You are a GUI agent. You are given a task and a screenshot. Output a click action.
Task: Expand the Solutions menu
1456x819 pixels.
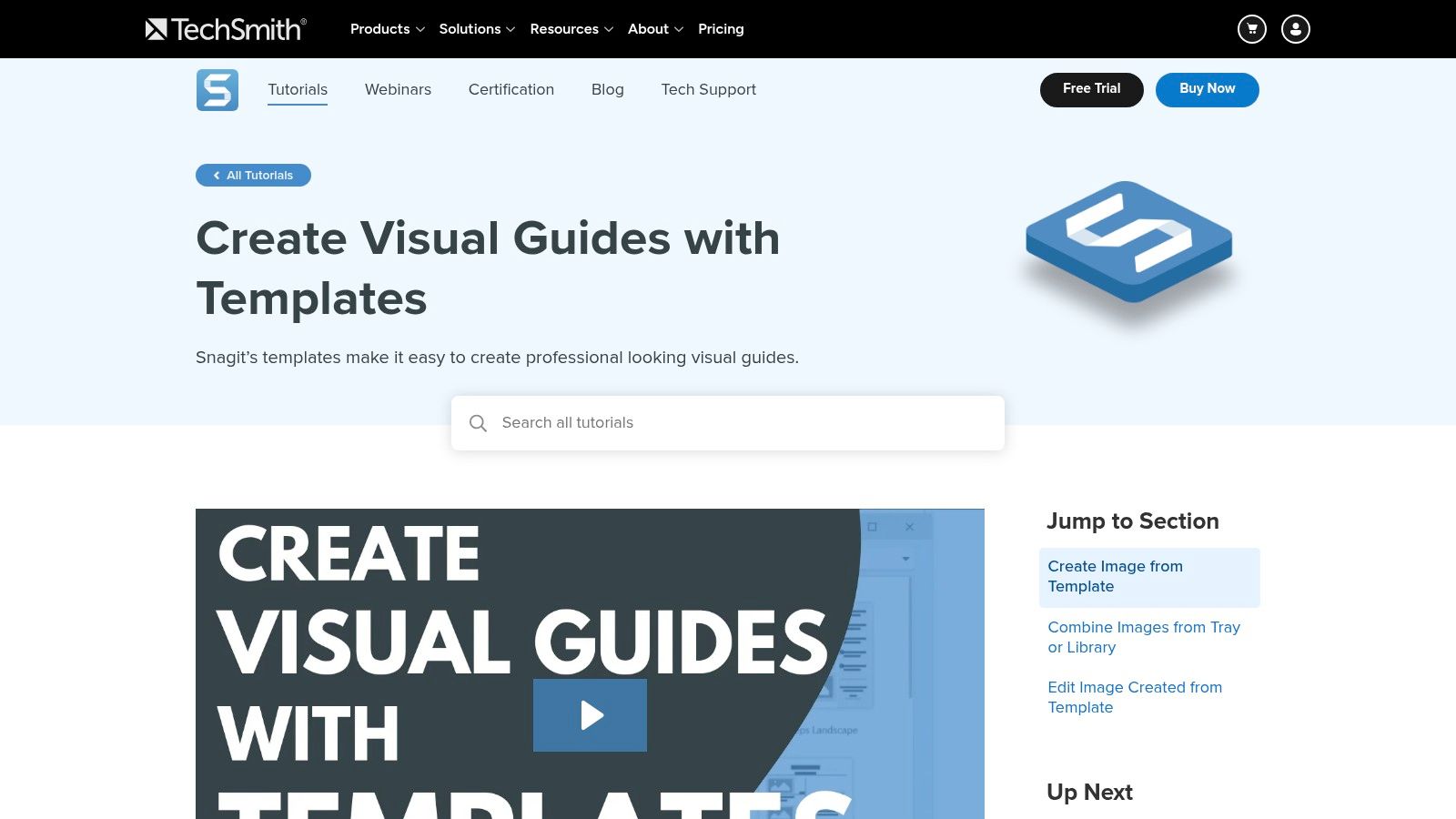(x=477, y=29)
